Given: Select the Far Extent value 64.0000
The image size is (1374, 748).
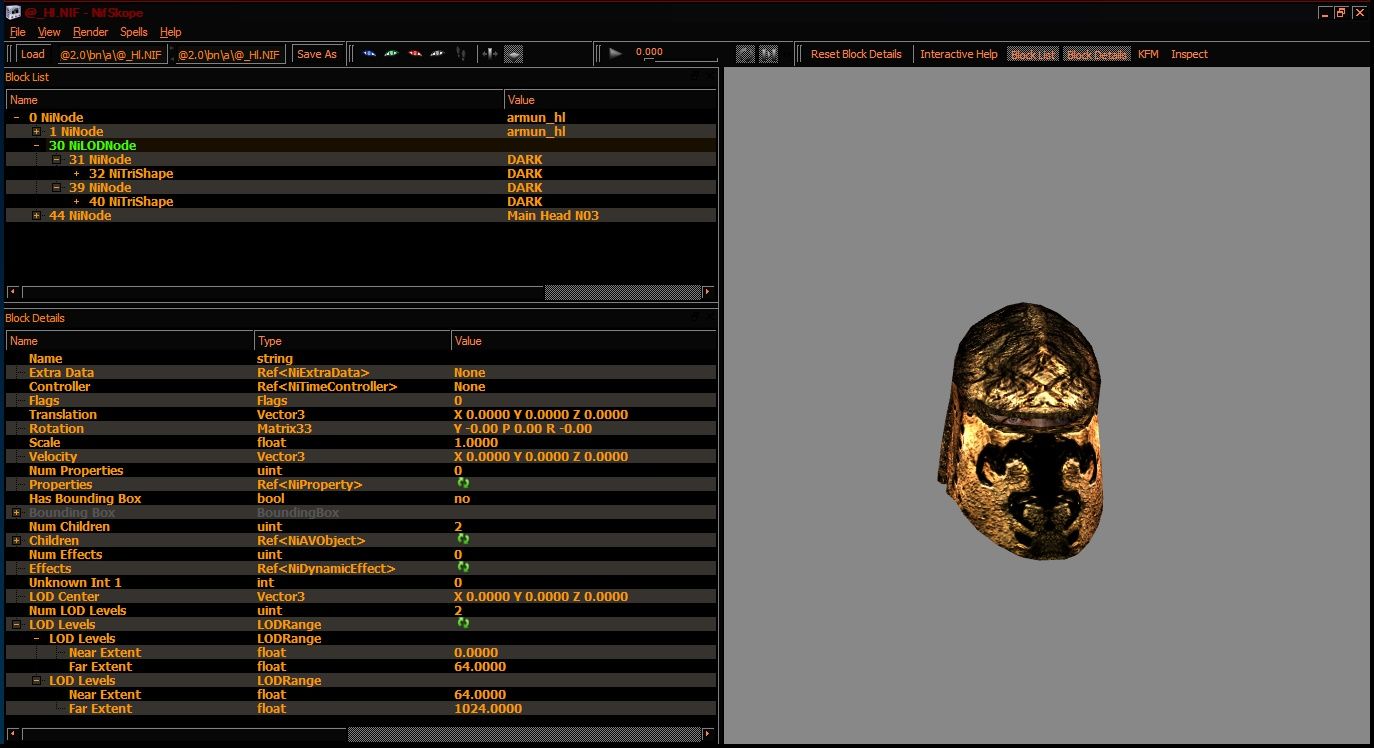Looking at the screenshot, I should [480, 667].
